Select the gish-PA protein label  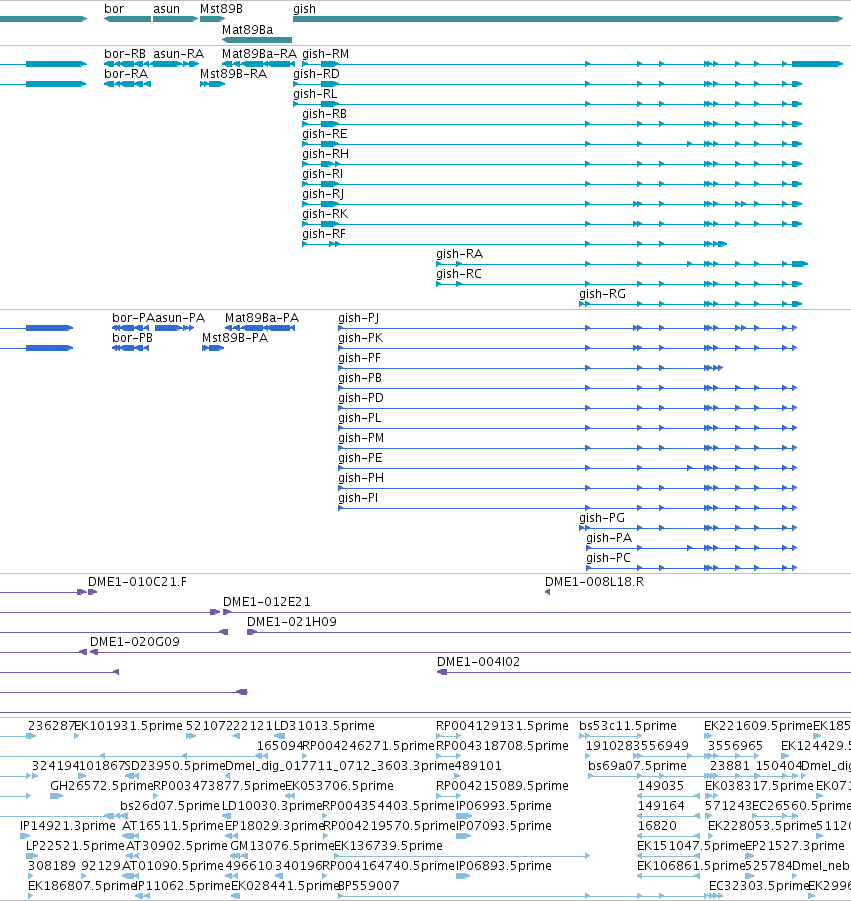(609, 538)
